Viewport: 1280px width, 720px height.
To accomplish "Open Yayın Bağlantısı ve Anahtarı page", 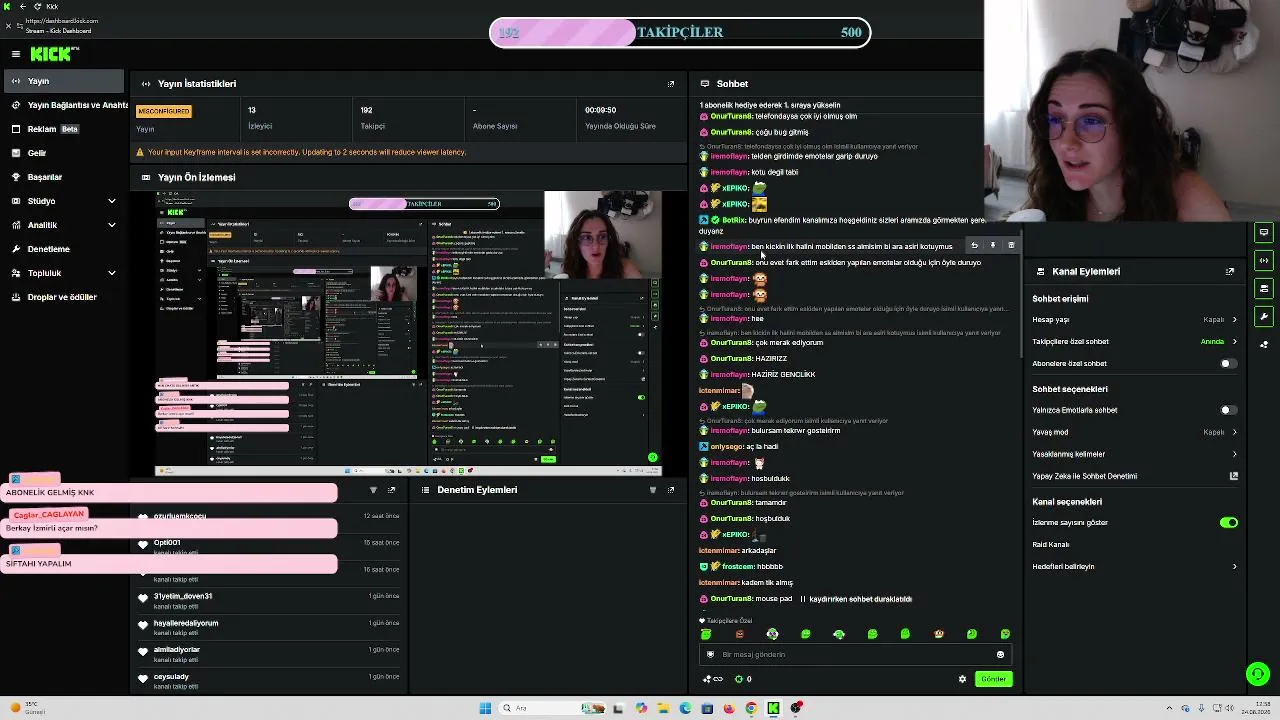I will [x=68, y=105].
